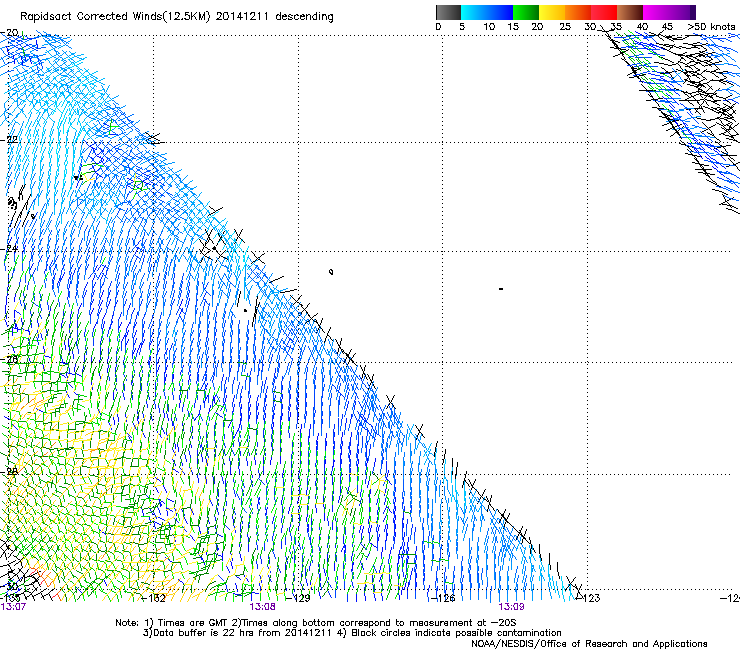Image resolution: width=740 pixels, height=650 pixels.
Task: Click the legend label '25'
Action: pos(565,27)
